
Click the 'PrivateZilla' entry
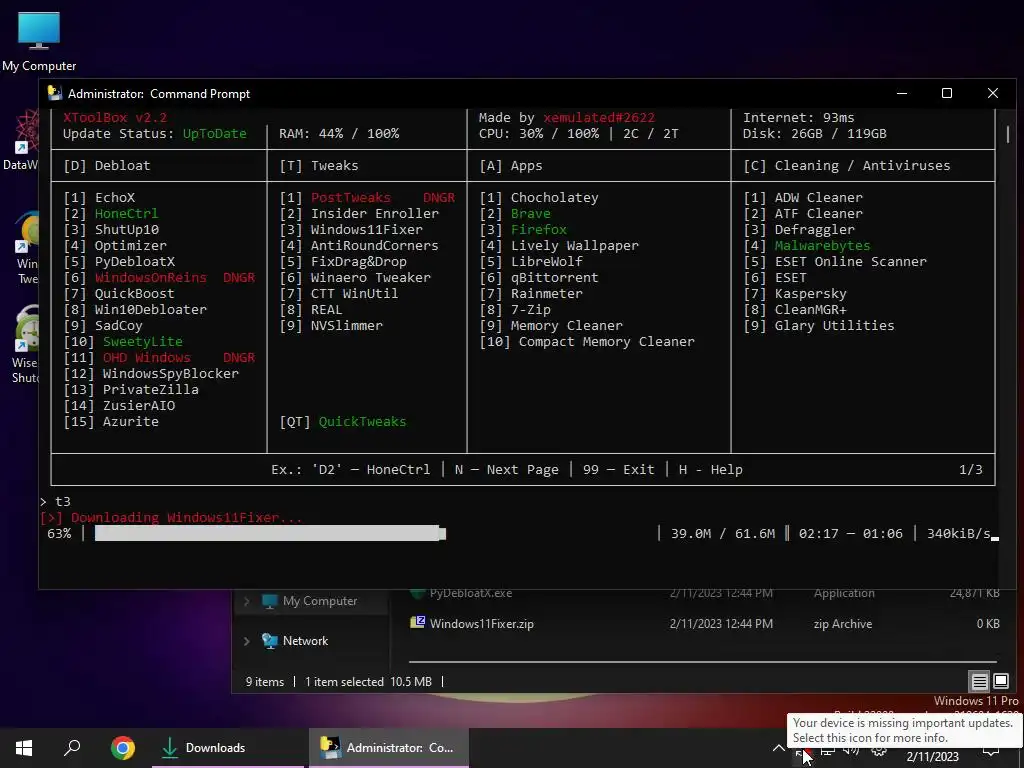(151, 389)
